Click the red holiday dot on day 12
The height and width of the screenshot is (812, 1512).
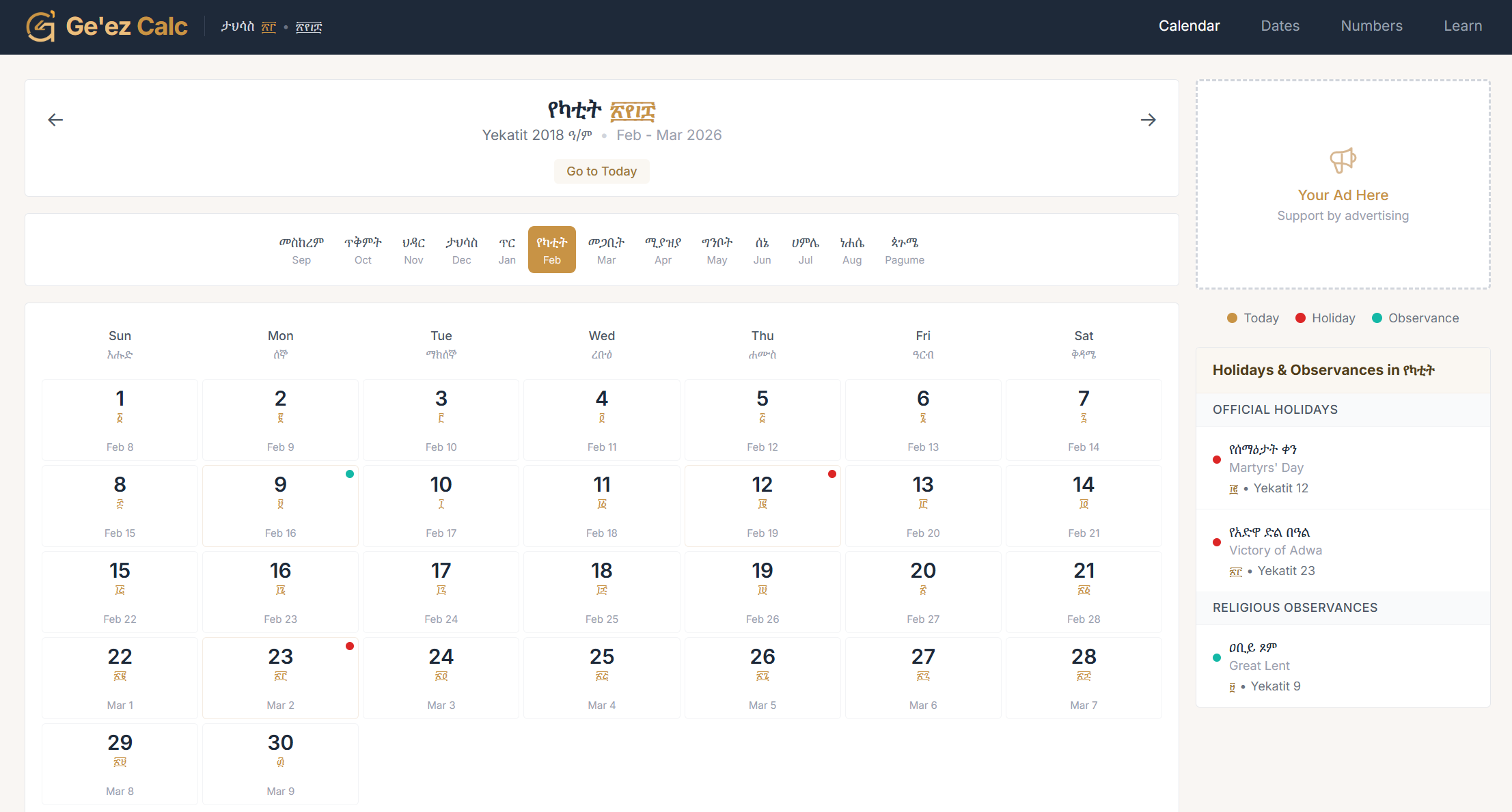(x=831, y=474)
